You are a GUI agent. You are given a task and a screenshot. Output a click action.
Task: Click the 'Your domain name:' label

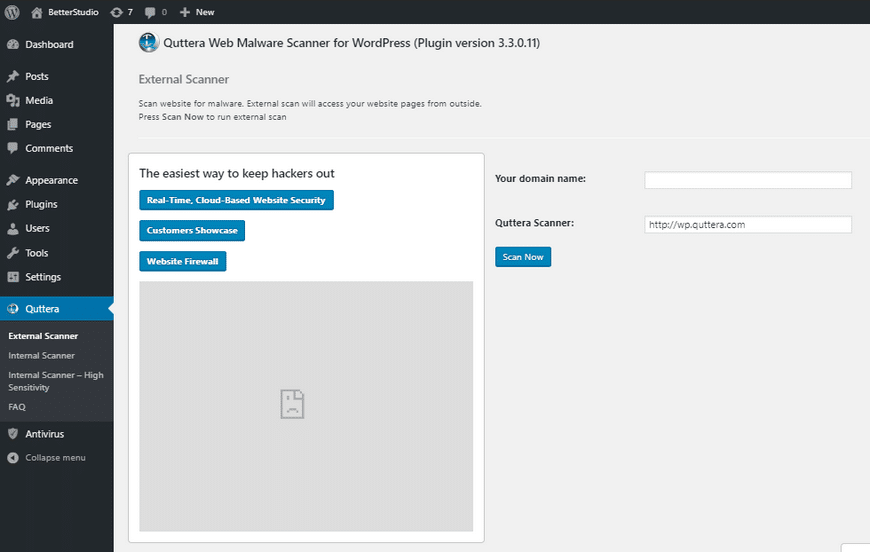(540, 179)
